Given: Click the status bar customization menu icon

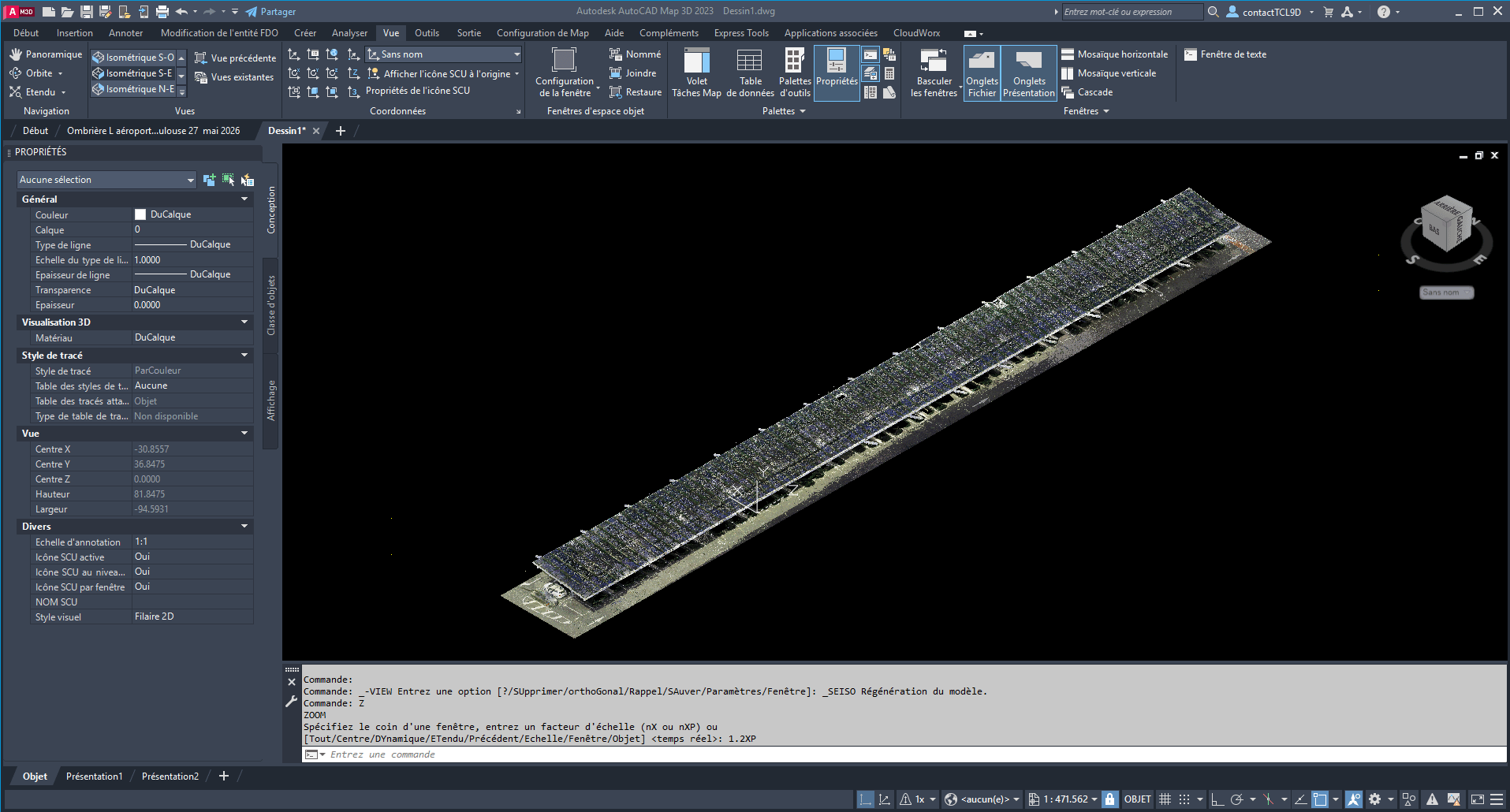Looking at the screenshot, I should pos(1497,799).
